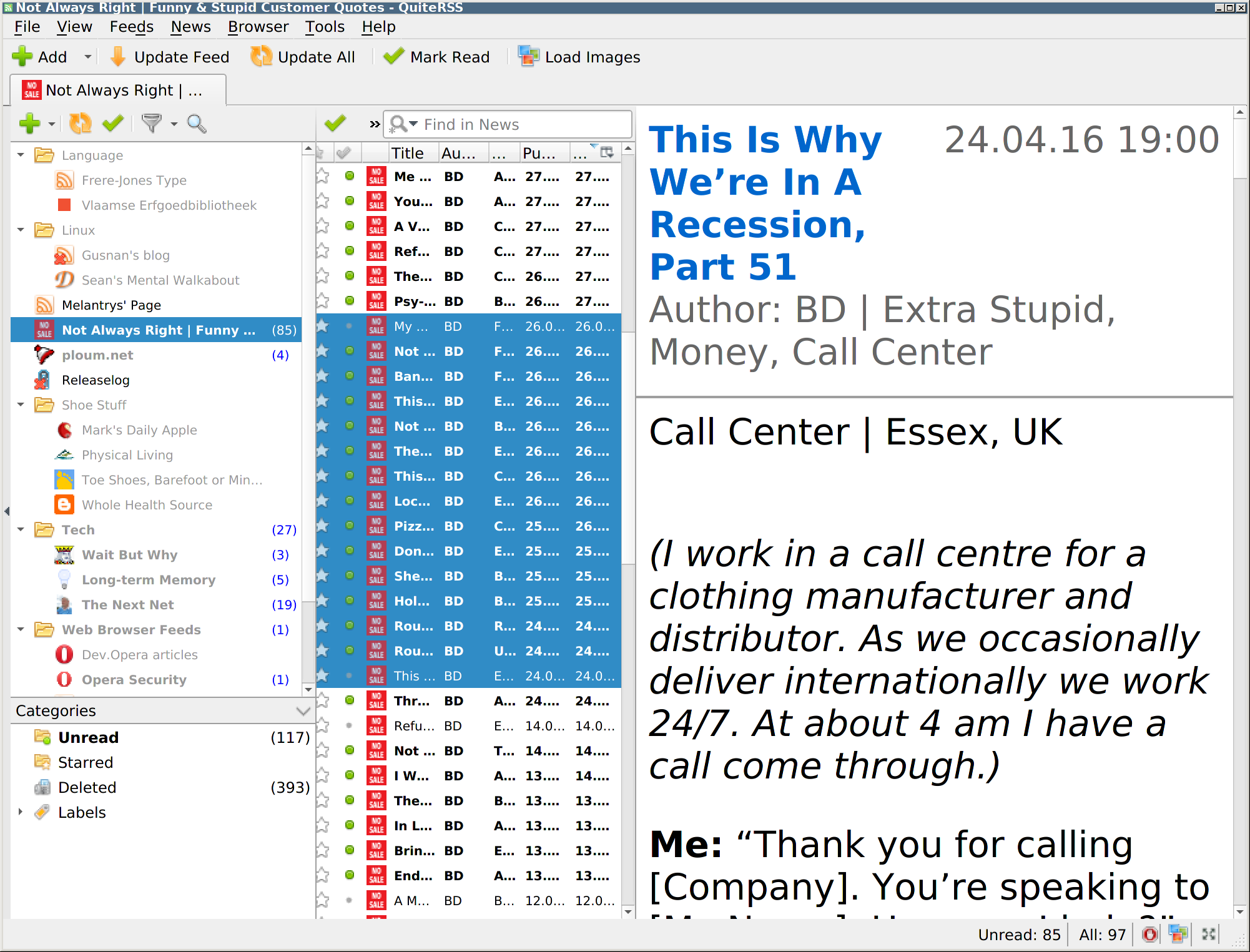Open the feeds filter dropdown arrow

pos(174,124)
